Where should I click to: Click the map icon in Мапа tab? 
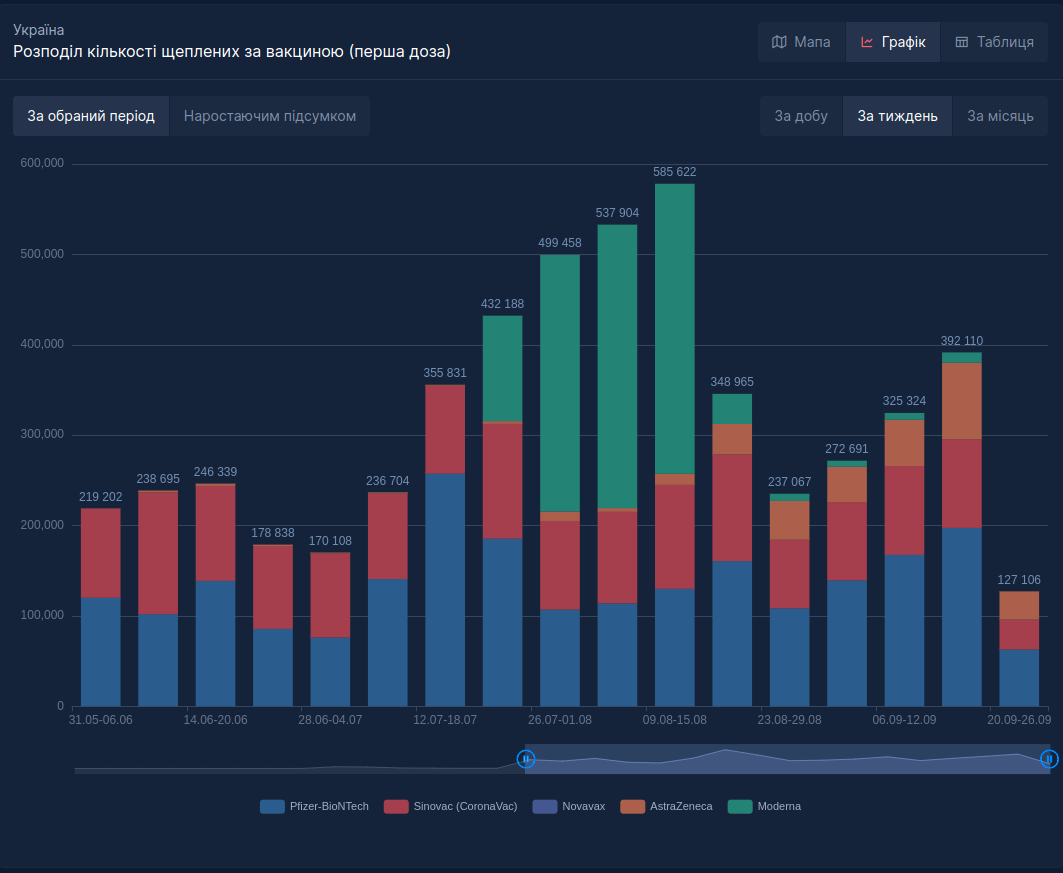click(779, 42)
